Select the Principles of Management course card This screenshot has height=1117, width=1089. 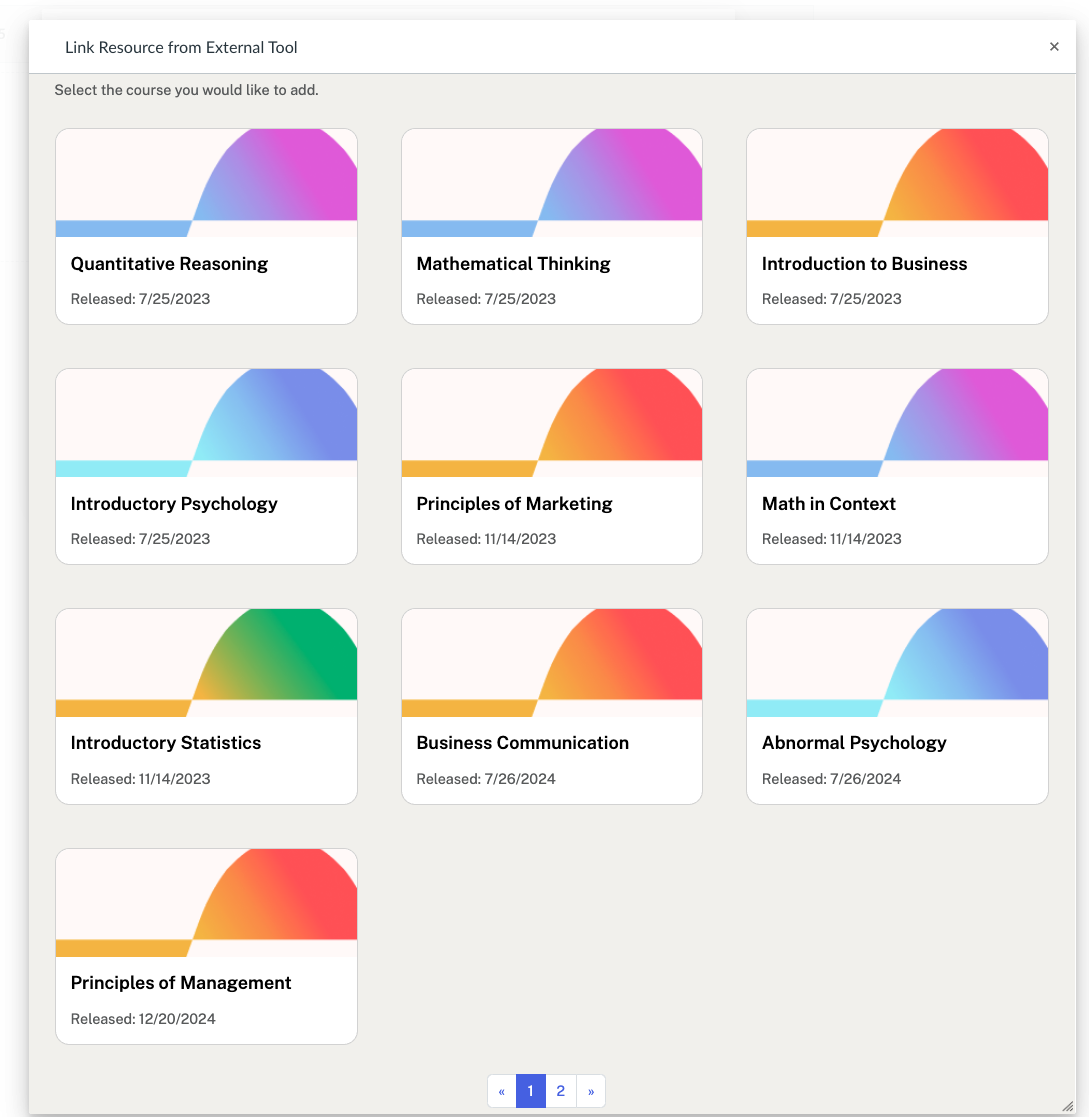click(206, 945)
